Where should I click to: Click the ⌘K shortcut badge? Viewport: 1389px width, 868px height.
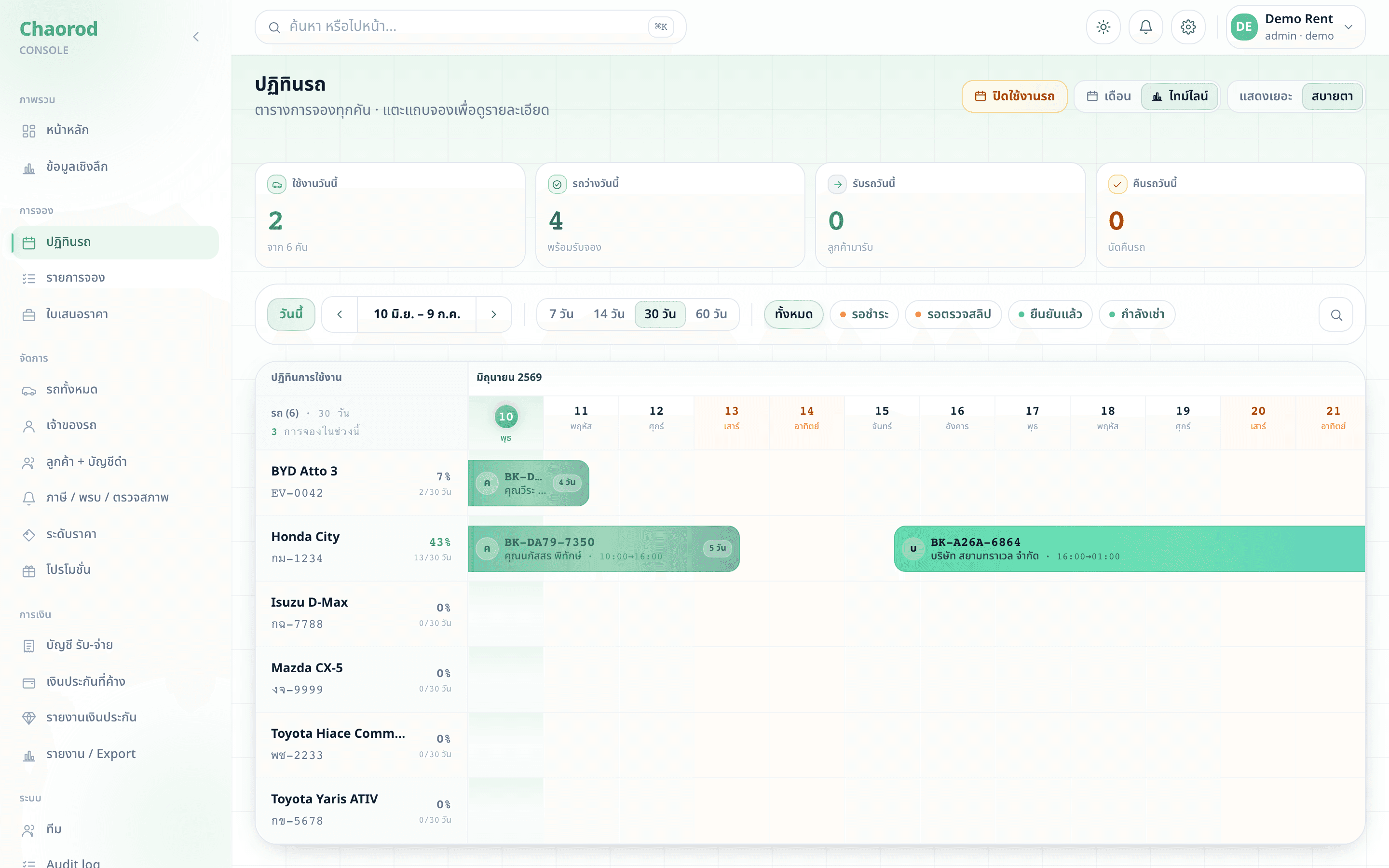click(x=661, y=27)
